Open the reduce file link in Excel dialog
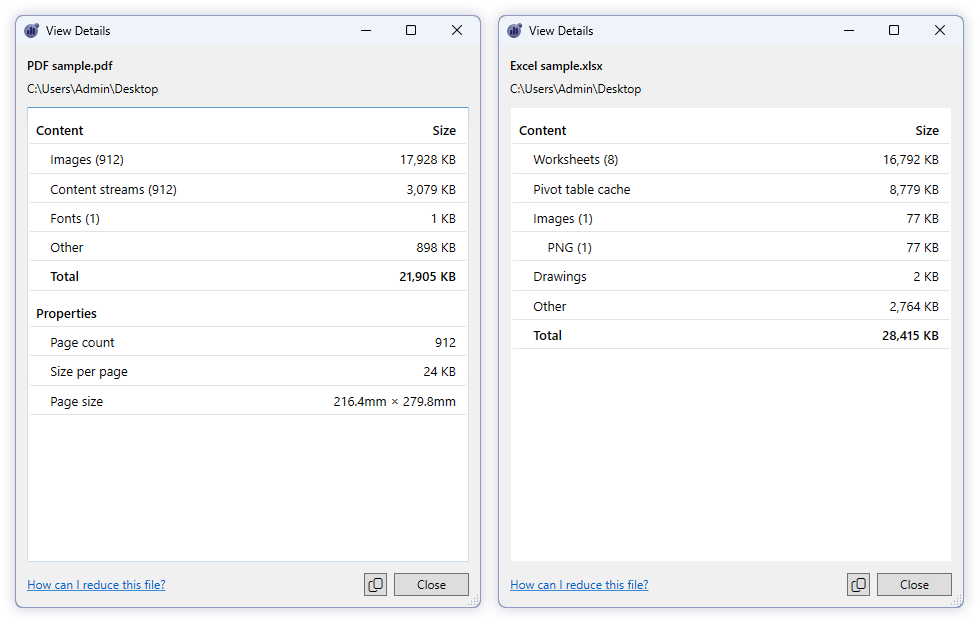Image resolution: width=980 pixels, height=623 pixels. coord(579,584)
